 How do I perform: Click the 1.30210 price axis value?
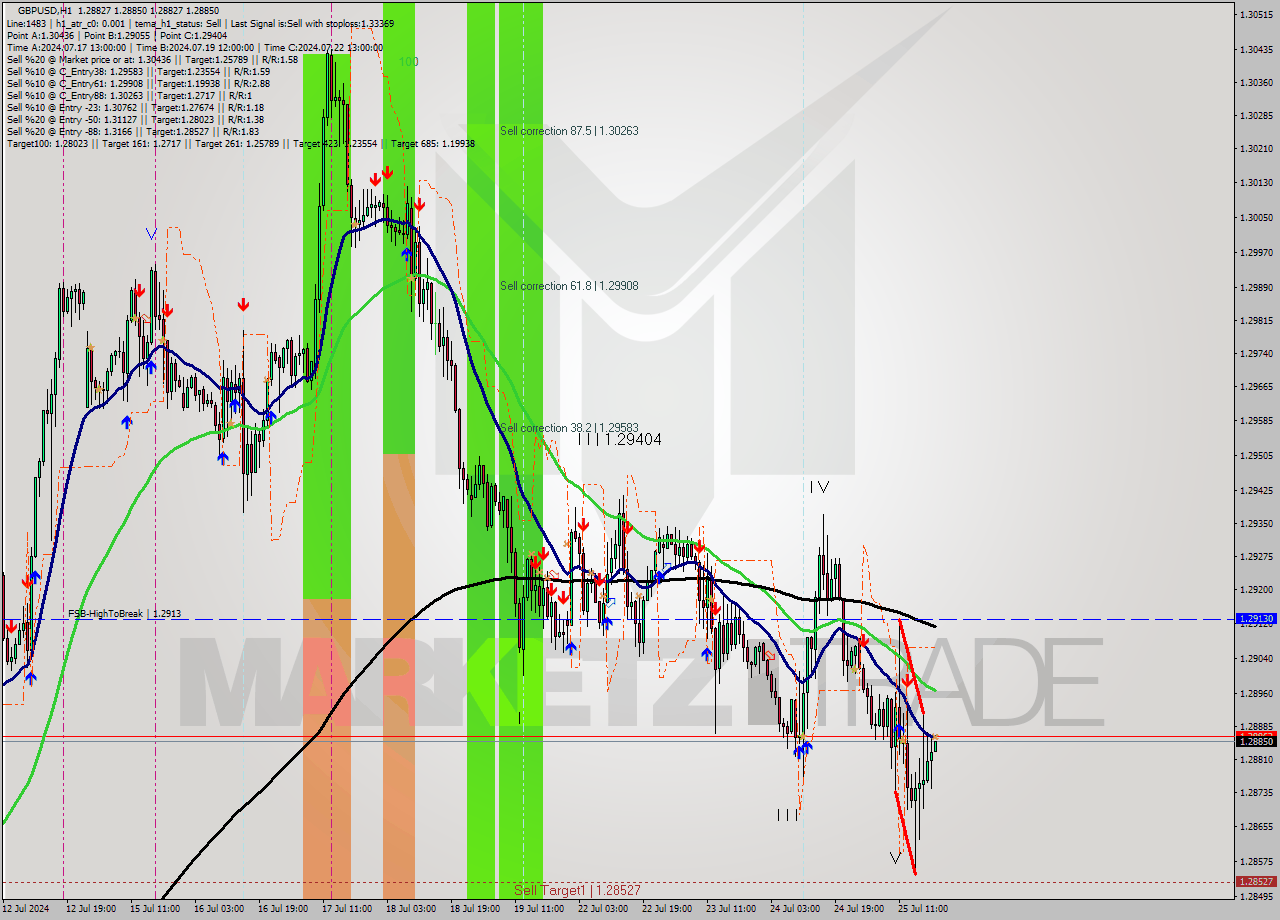click(1256, 148)
